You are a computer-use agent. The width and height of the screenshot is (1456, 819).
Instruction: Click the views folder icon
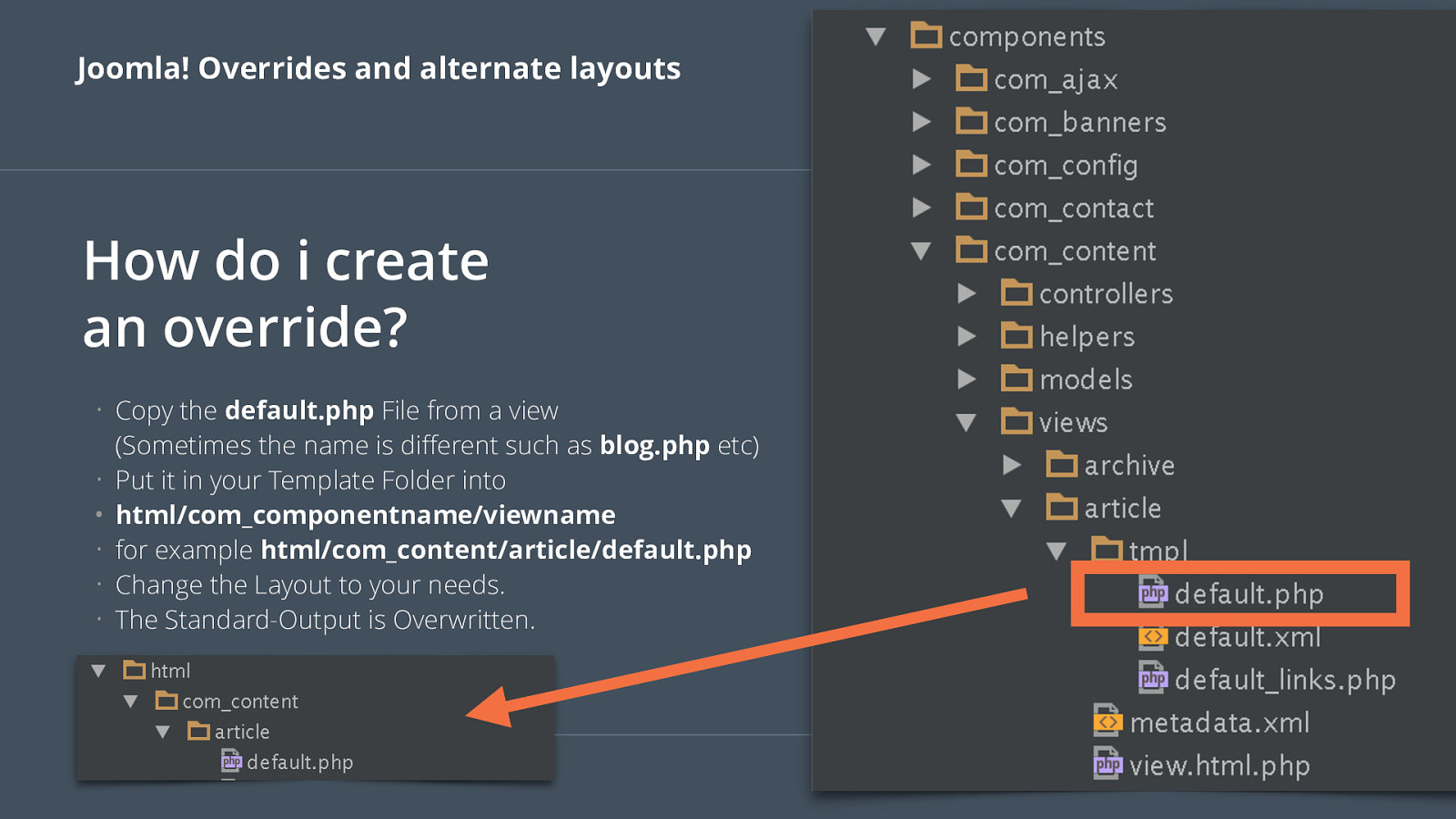1016,420
